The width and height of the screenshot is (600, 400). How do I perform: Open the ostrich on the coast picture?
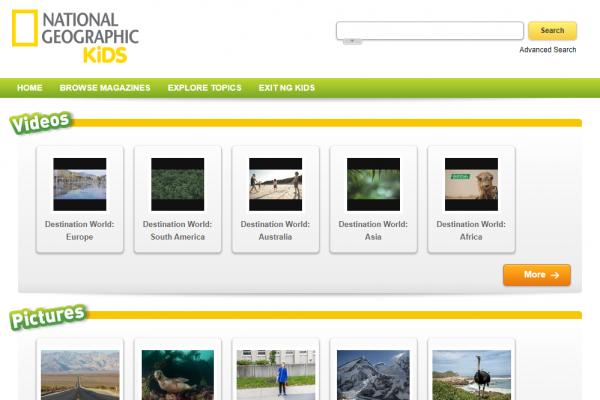click(x=471, y=375)
